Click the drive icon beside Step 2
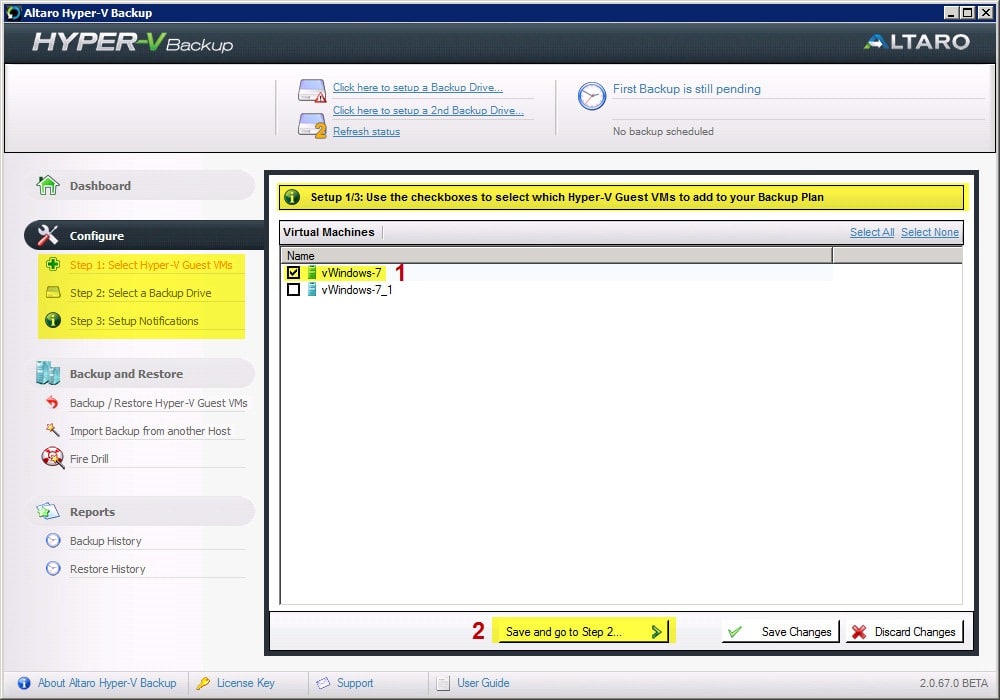Screen dimensions: 1000x700 (53, 292)
